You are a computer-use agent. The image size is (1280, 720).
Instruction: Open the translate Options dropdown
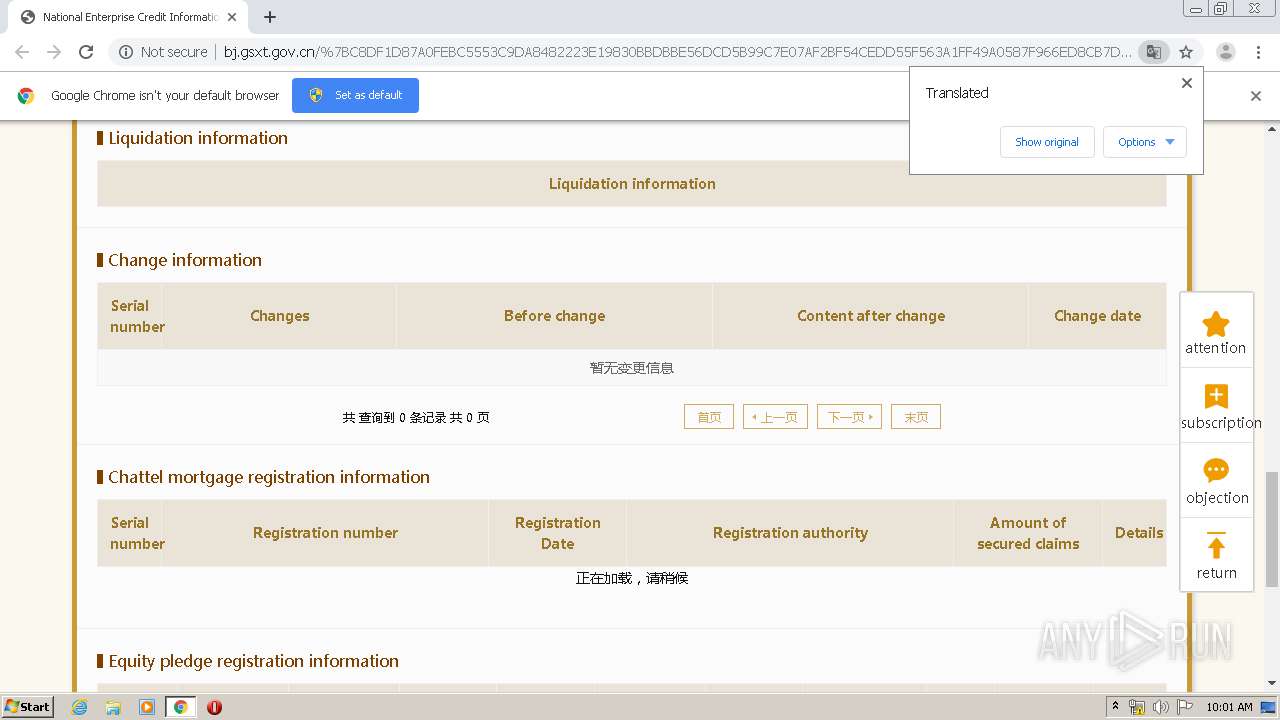pos(1145,142)
